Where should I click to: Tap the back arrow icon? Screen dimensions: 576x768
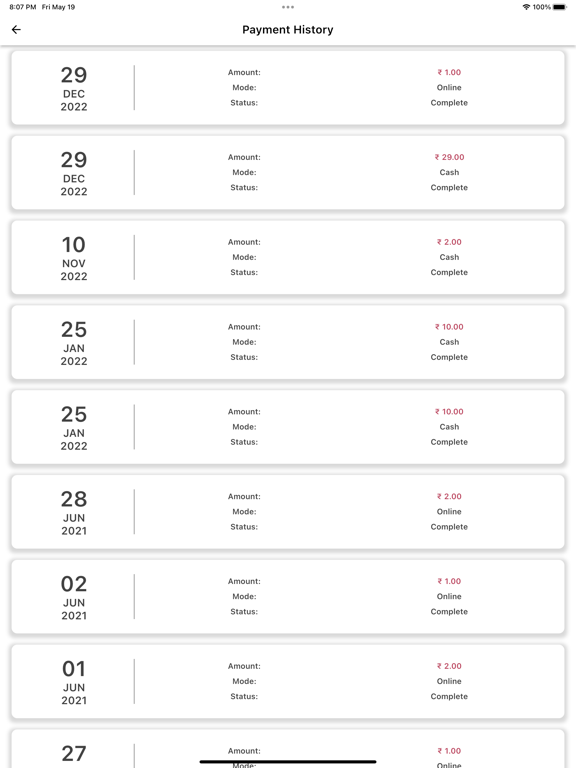tap(16, 30)
